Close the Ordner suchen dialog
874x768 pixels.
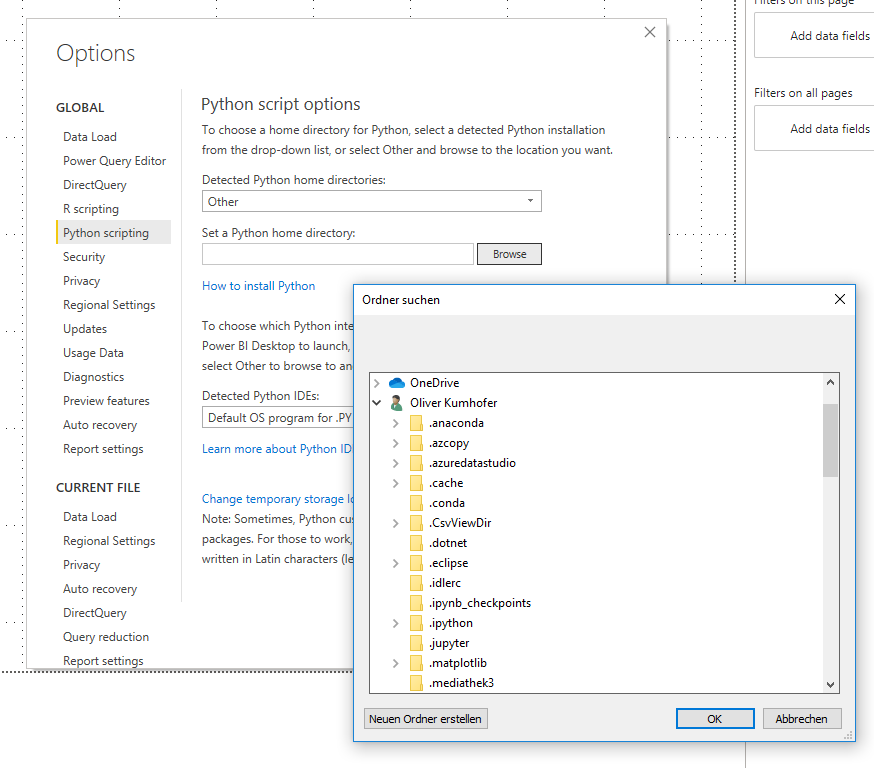point(839,299)
